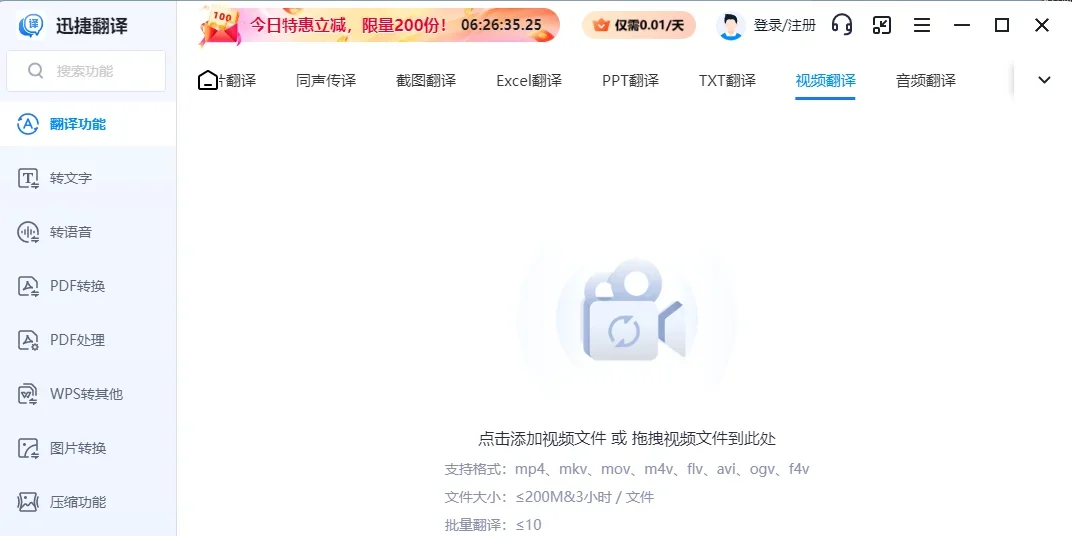This screenshot has width=1072, height=536.
Task: Click the magnifier search icon
Action: (x=36, y=70)
